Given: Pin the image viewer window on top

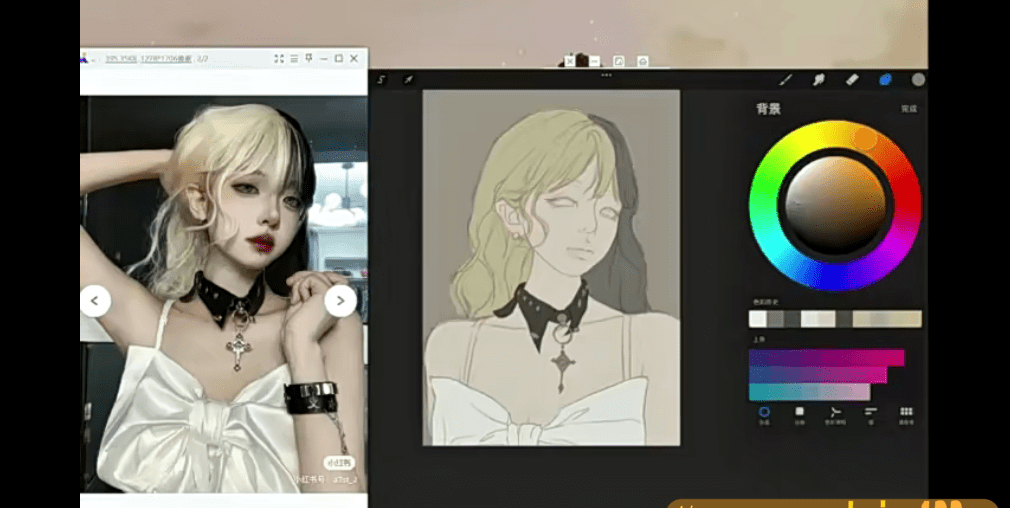Looking at the screenshot, I should click(309, 59).
